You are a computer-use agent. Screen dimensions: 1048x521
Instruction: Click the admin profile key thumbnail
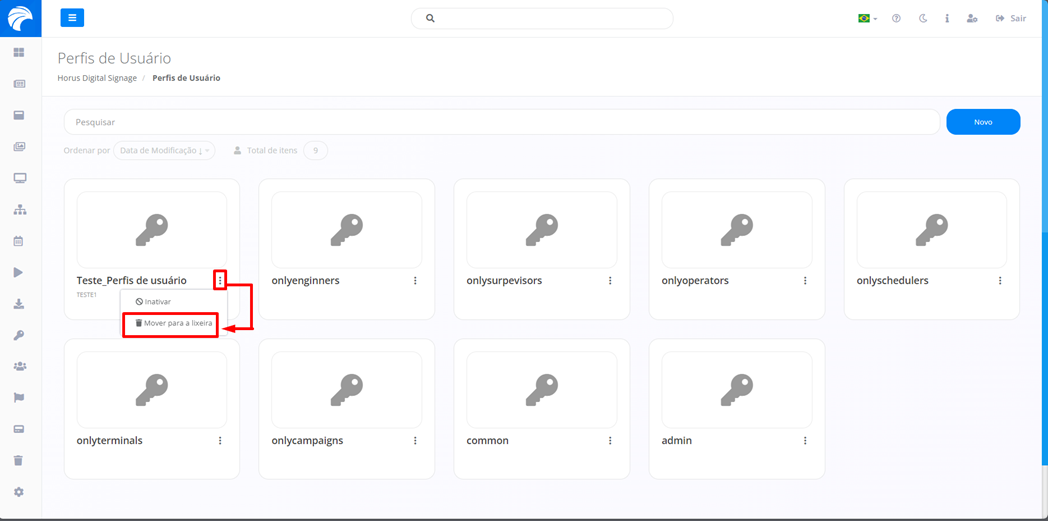(x=737, y=390)
